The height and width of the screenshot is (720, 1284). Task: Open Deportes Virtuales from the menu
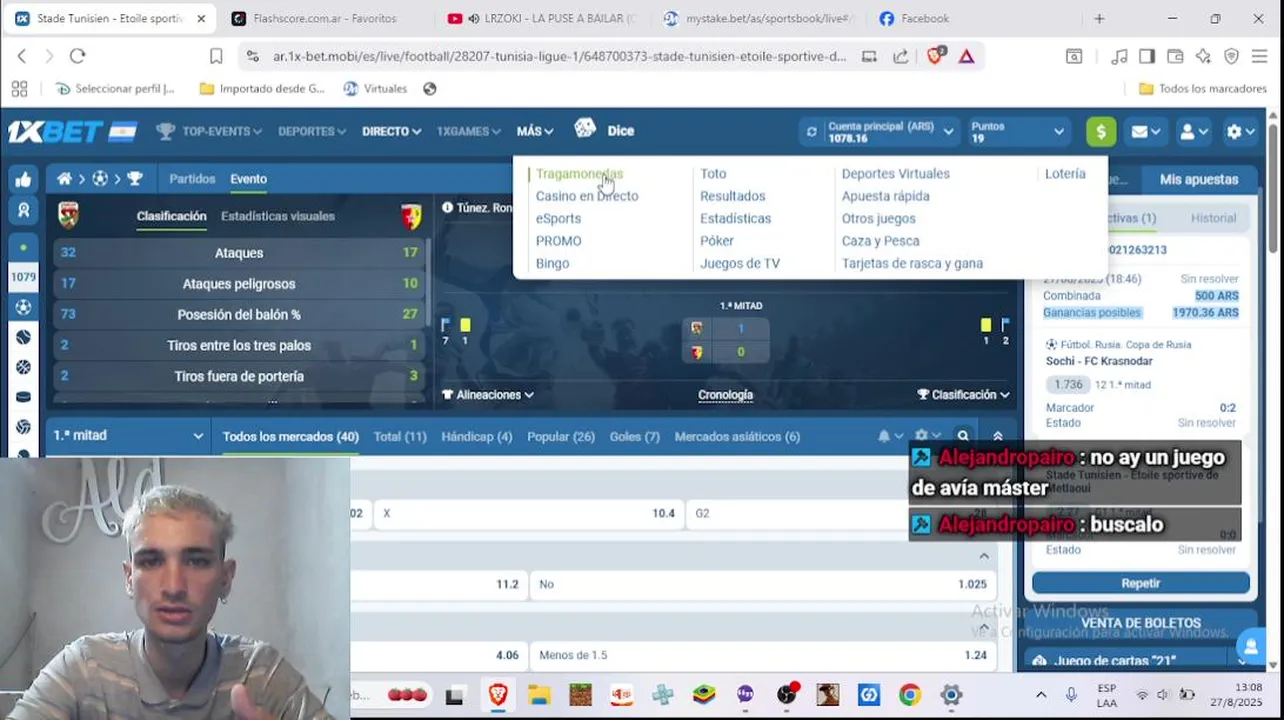click(896, 174)
